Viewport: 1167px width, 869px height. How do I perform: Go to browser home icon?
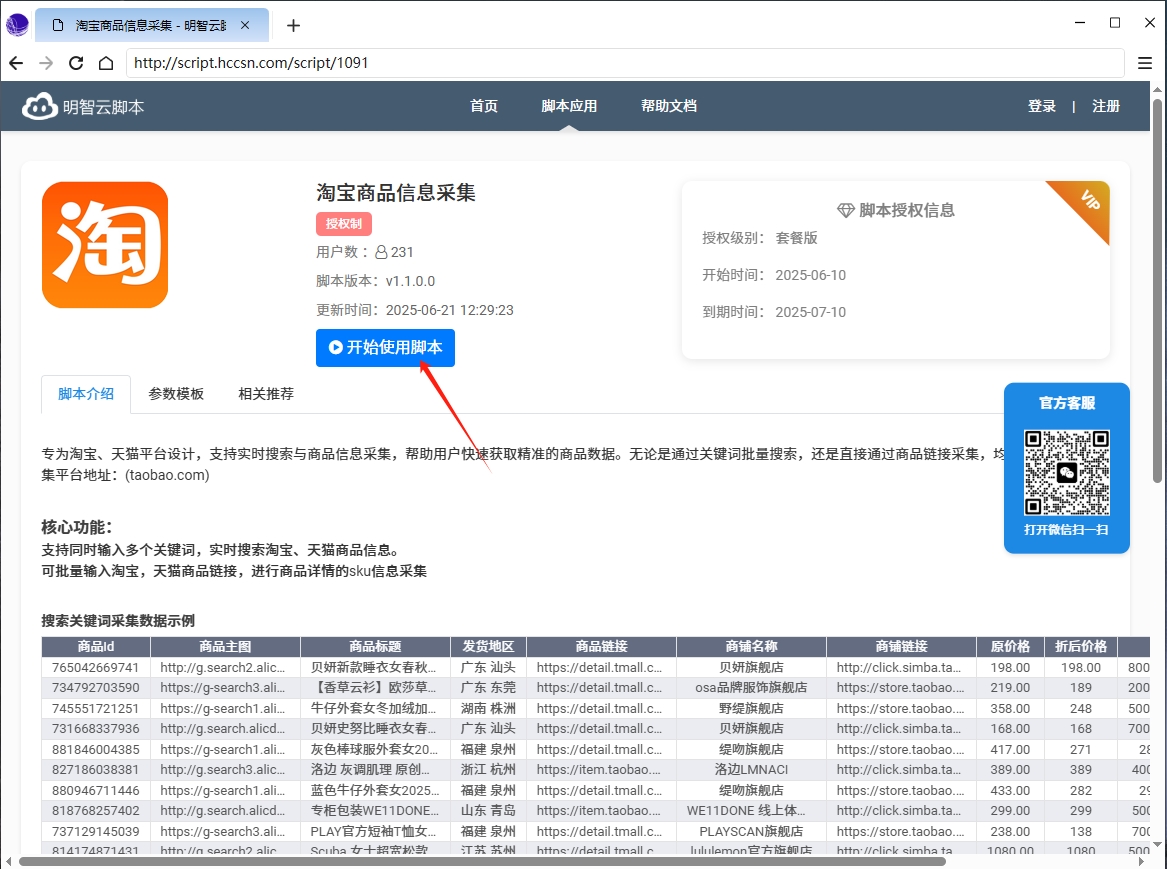point(106,63)
